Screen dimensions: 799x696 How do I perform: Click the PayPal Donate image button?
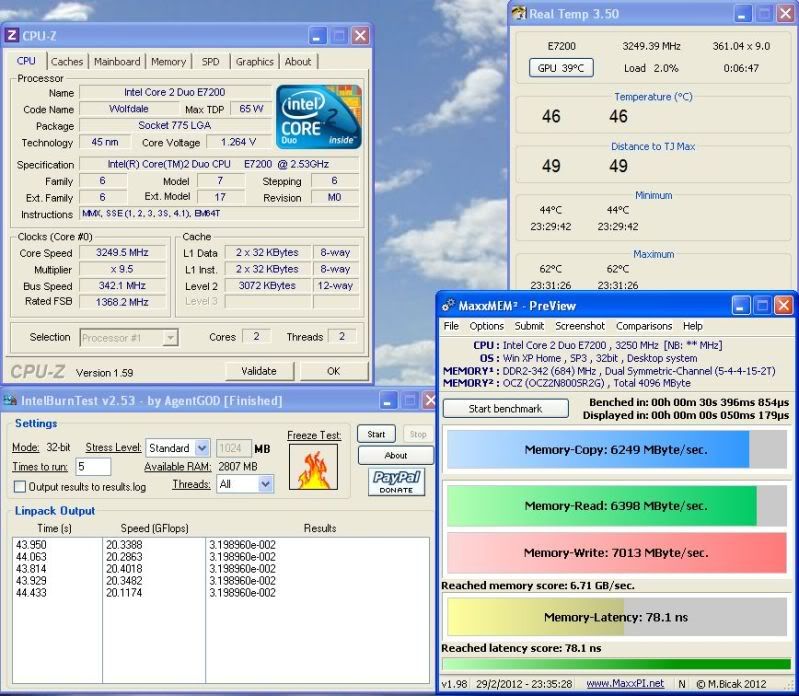396,482
